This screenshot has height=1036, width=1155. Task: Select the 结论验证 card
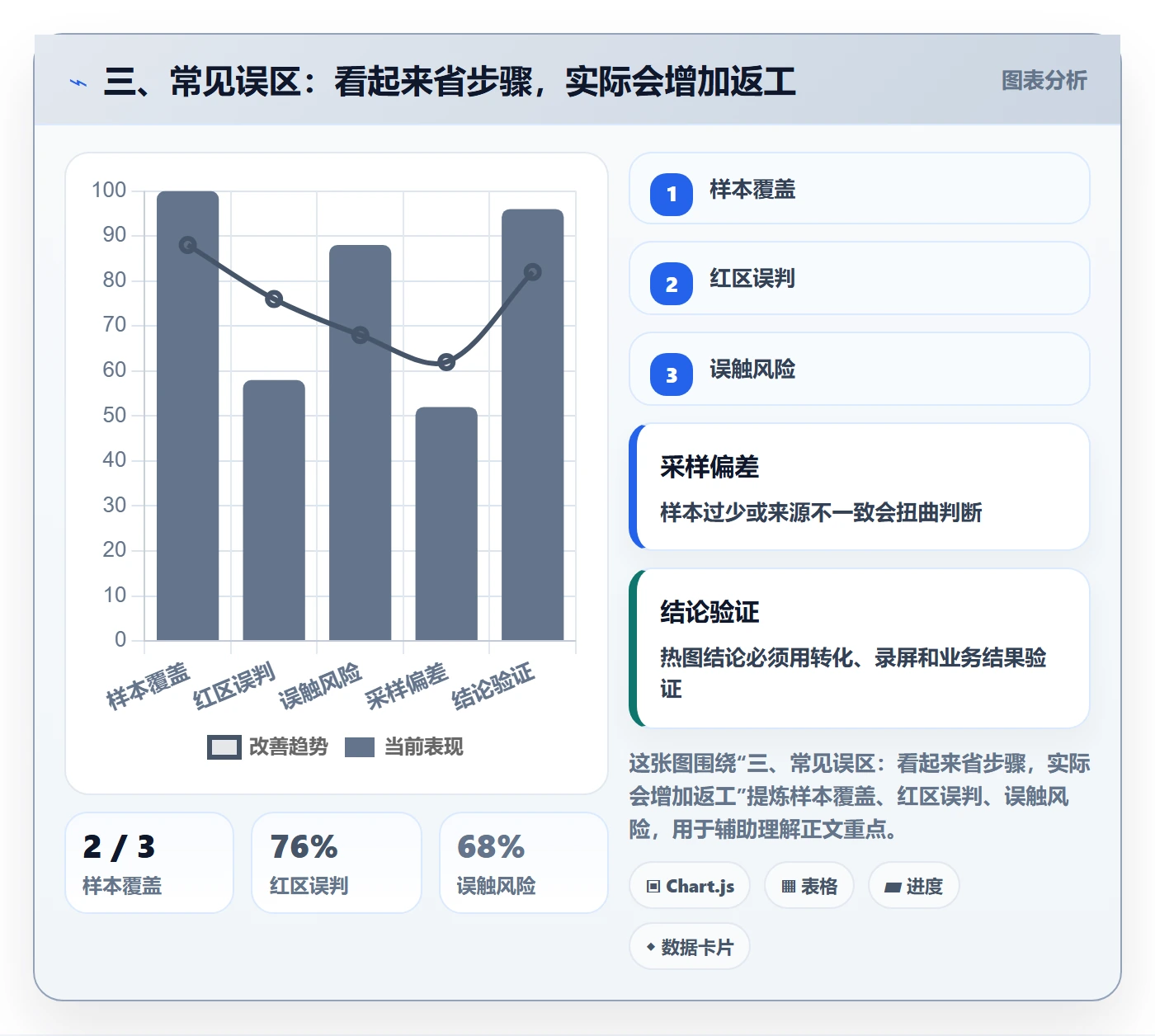point(860,648)
